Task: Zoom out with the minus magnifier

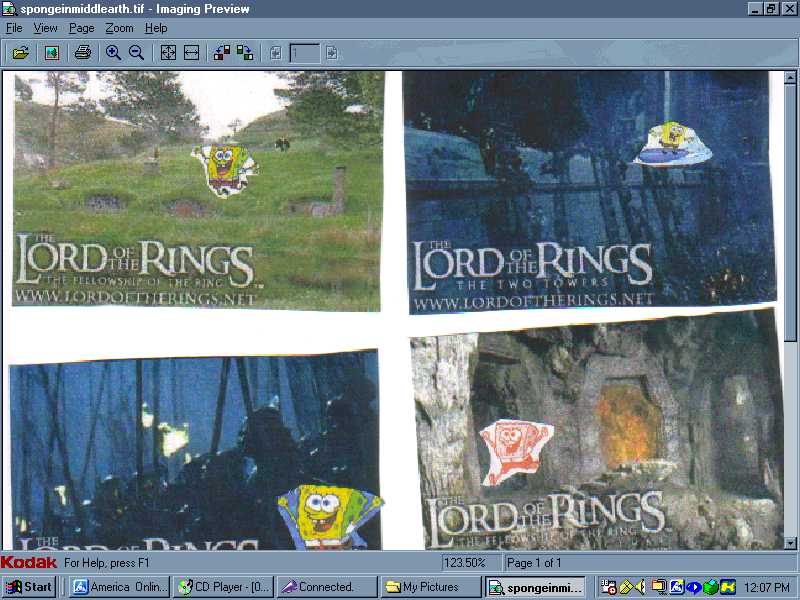Action: 136,53
